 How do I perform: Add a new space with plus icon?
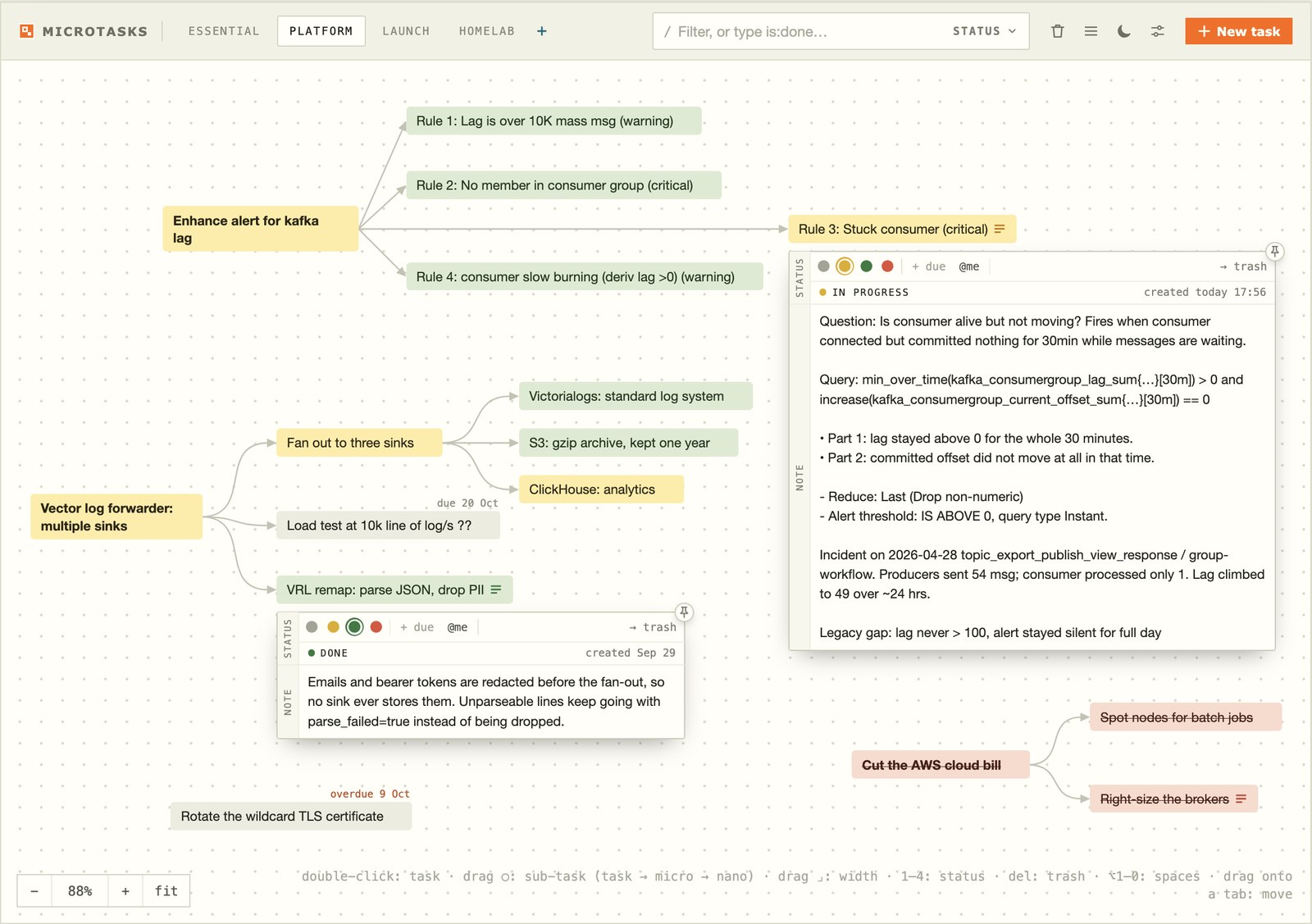pos(542,31)
